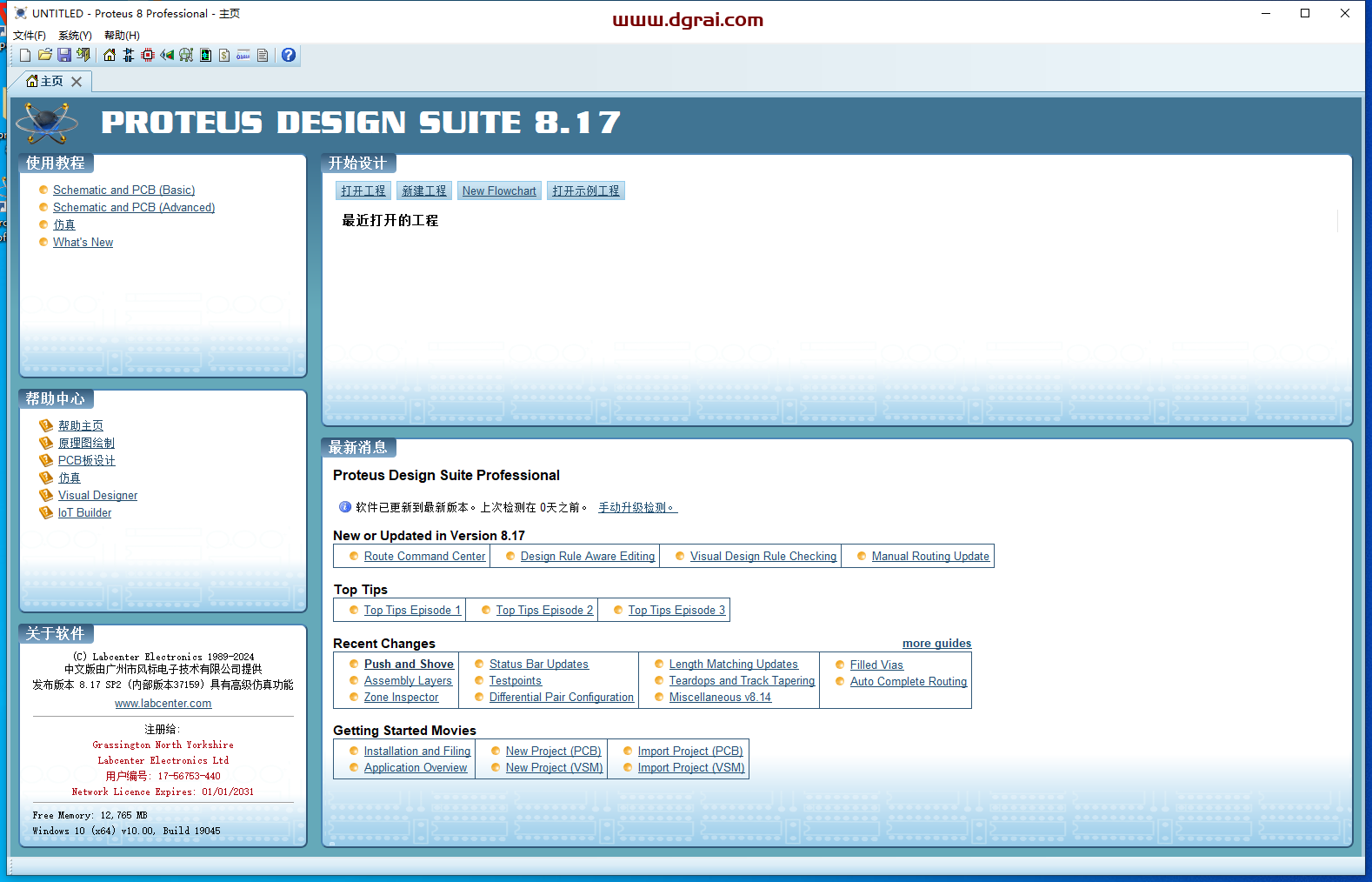Open the Testpoints link
This screenshot has width=1372, height=882.
(x=515, y=681)
